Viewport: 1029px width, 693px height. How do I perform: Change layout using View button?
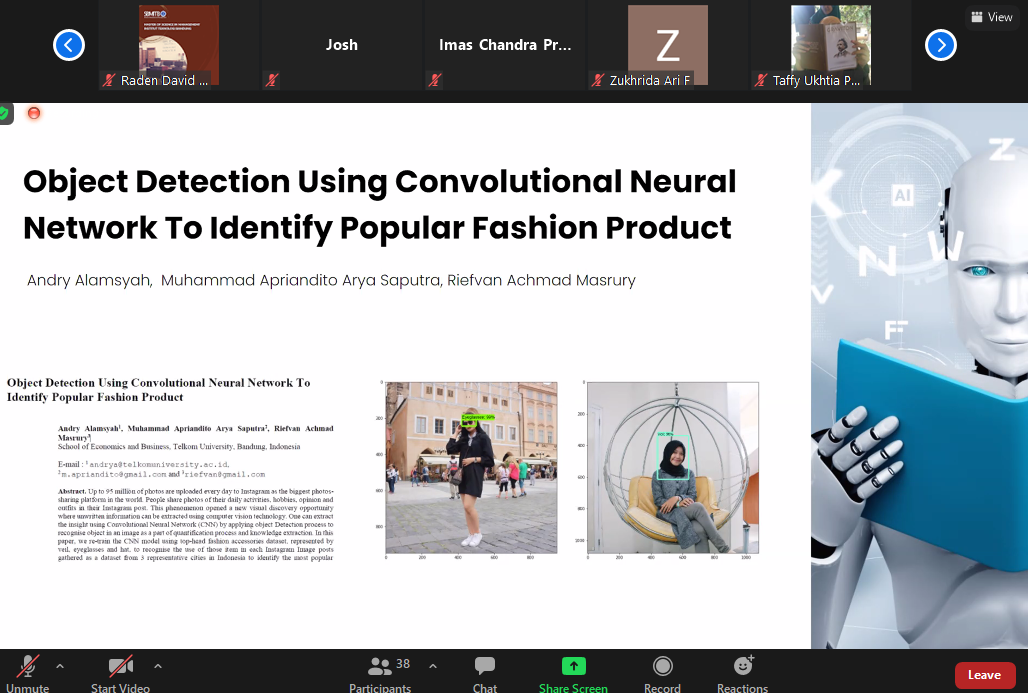(992, 17)
